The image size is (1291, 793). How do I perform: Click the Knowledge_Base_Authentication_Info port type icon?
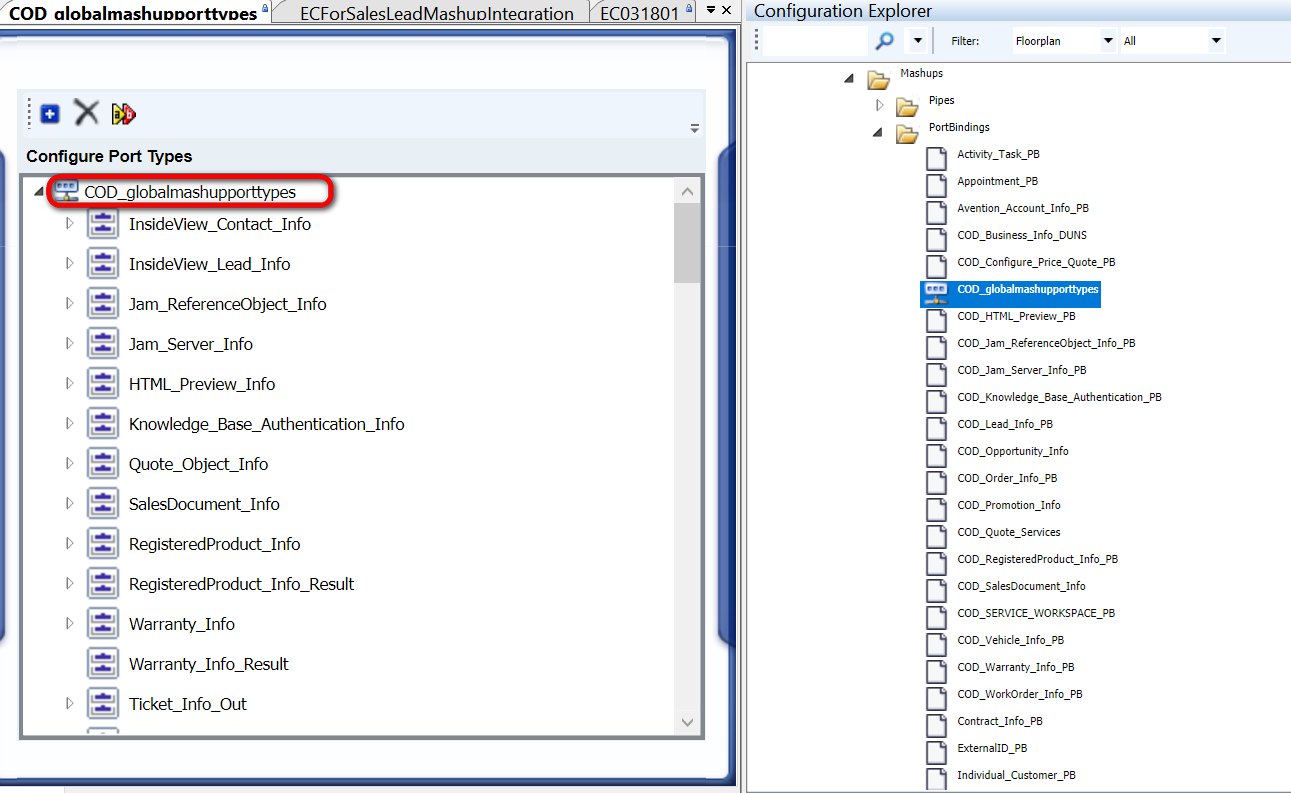tap(103, 424)
